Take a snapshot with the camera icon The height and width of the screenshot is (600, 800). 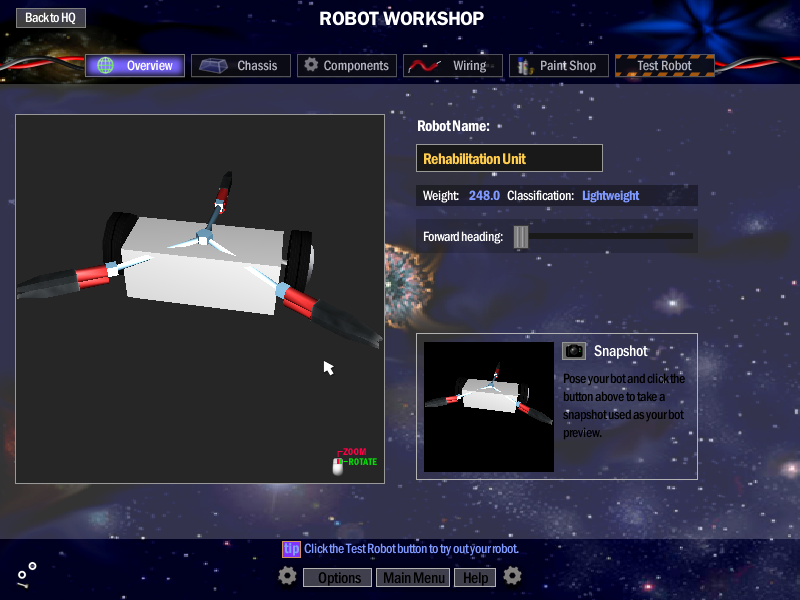tap(574, 351)
